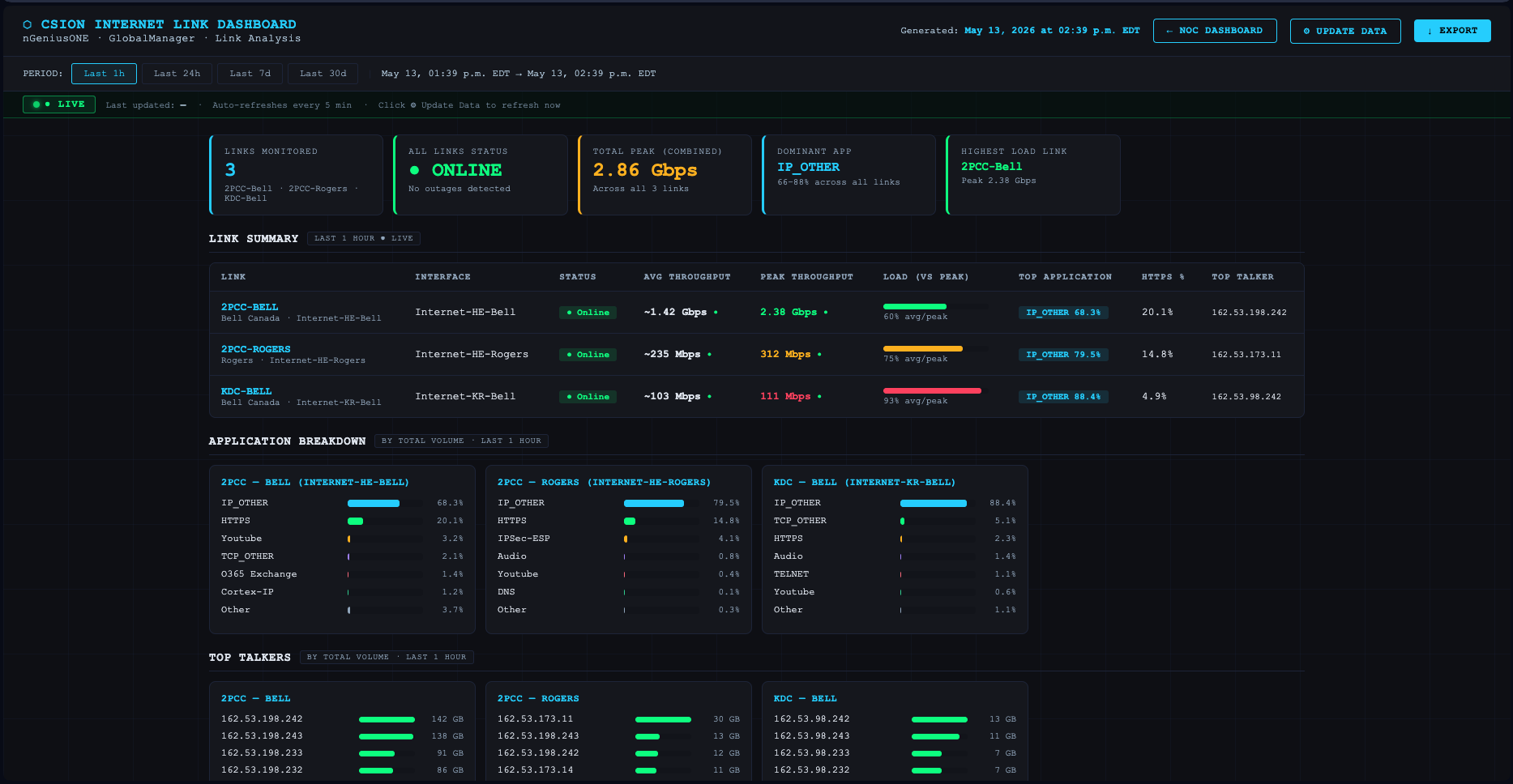Click Online status badge in 2PCC-BELL row
Viewport: 1513px width, 784px height.
tap(588, 313)
